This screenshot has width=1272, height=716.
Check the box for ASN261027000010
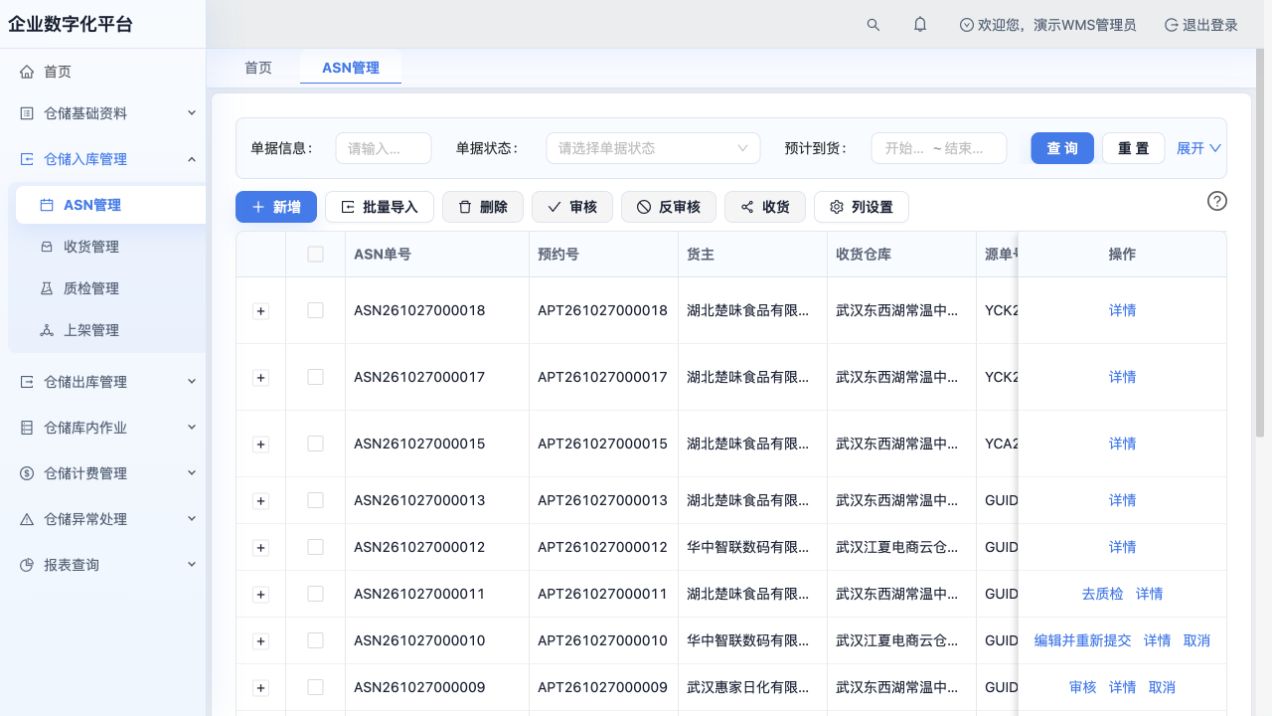315,640
